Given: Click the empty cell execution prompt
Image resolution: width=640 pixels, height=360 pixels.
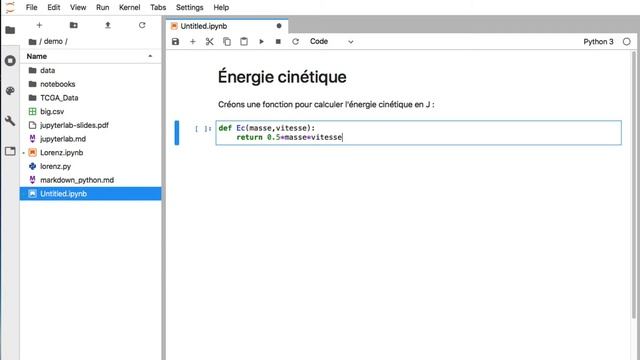Looking at the screenshot, I should tap(203, 129).
